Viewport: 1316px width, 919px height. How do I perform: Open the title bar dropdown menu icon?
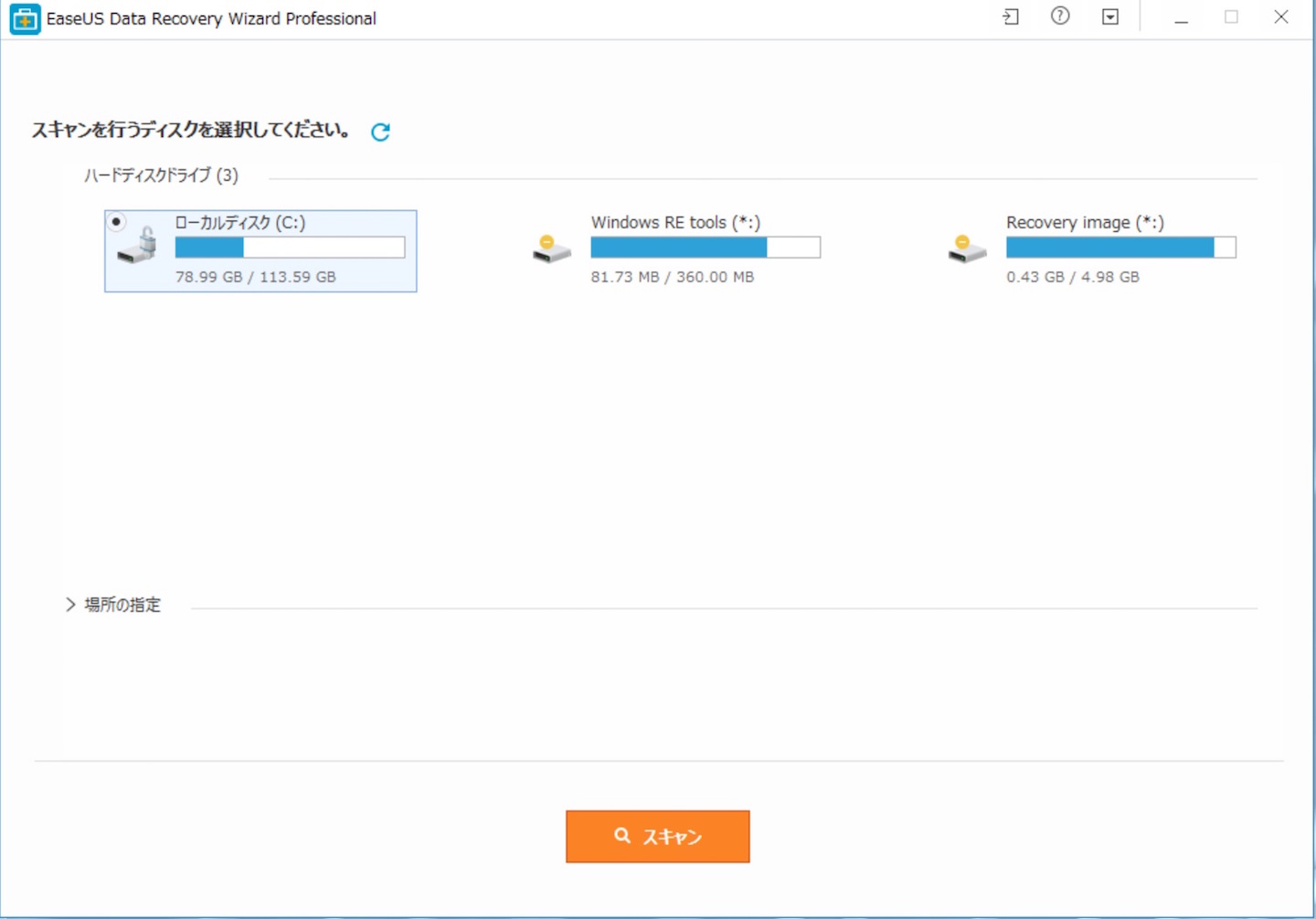coord(1110,17)
